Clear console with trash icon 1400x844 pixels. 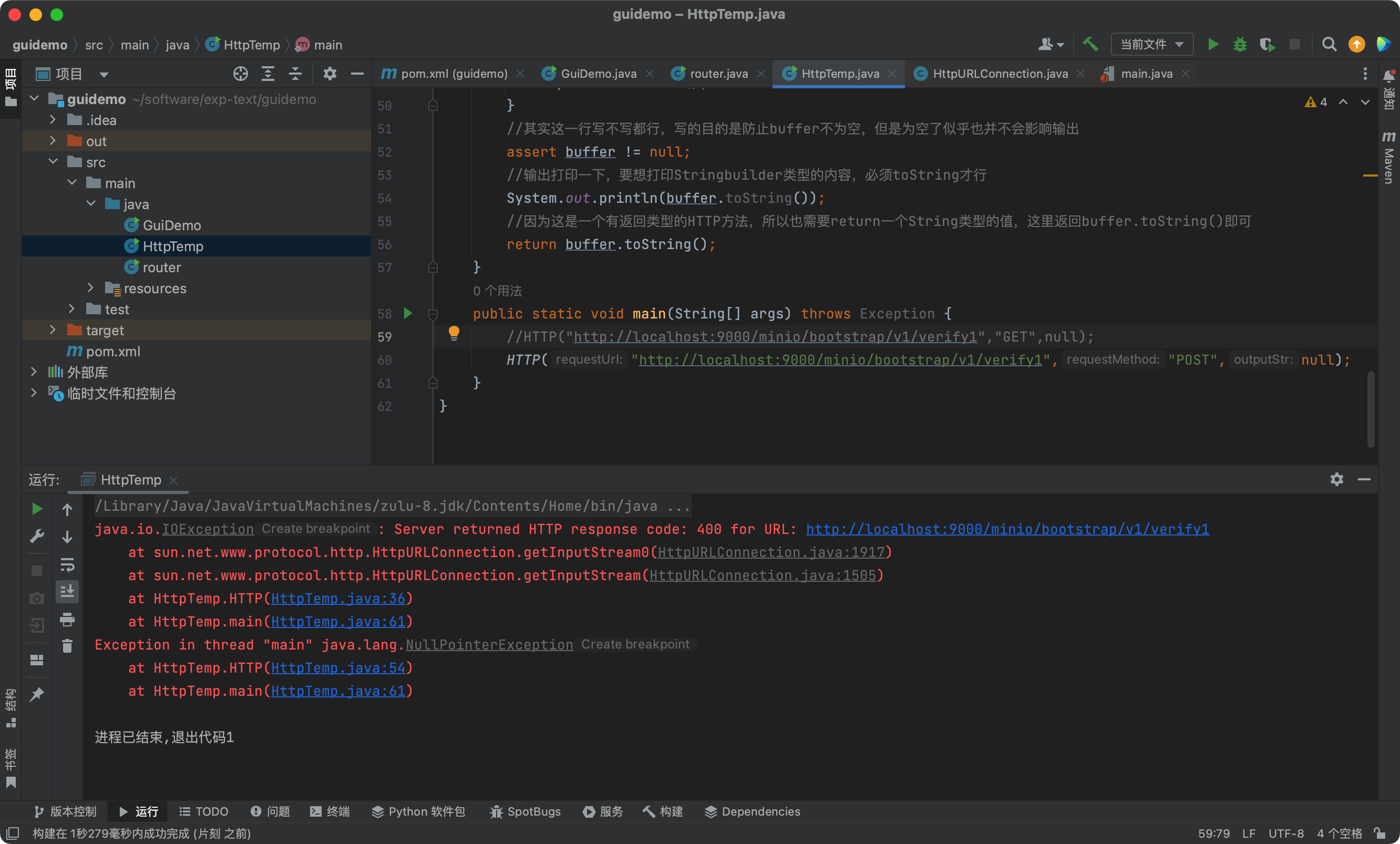pos(67,646)
